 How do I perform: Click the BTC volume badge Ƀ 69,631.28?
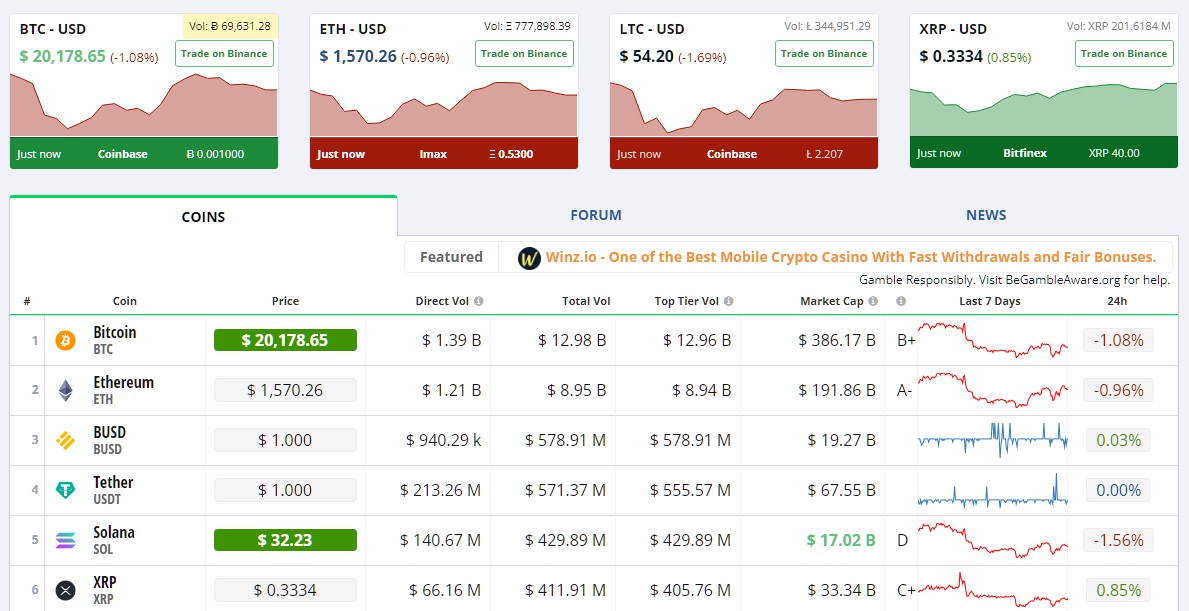(x=230, y=26)
